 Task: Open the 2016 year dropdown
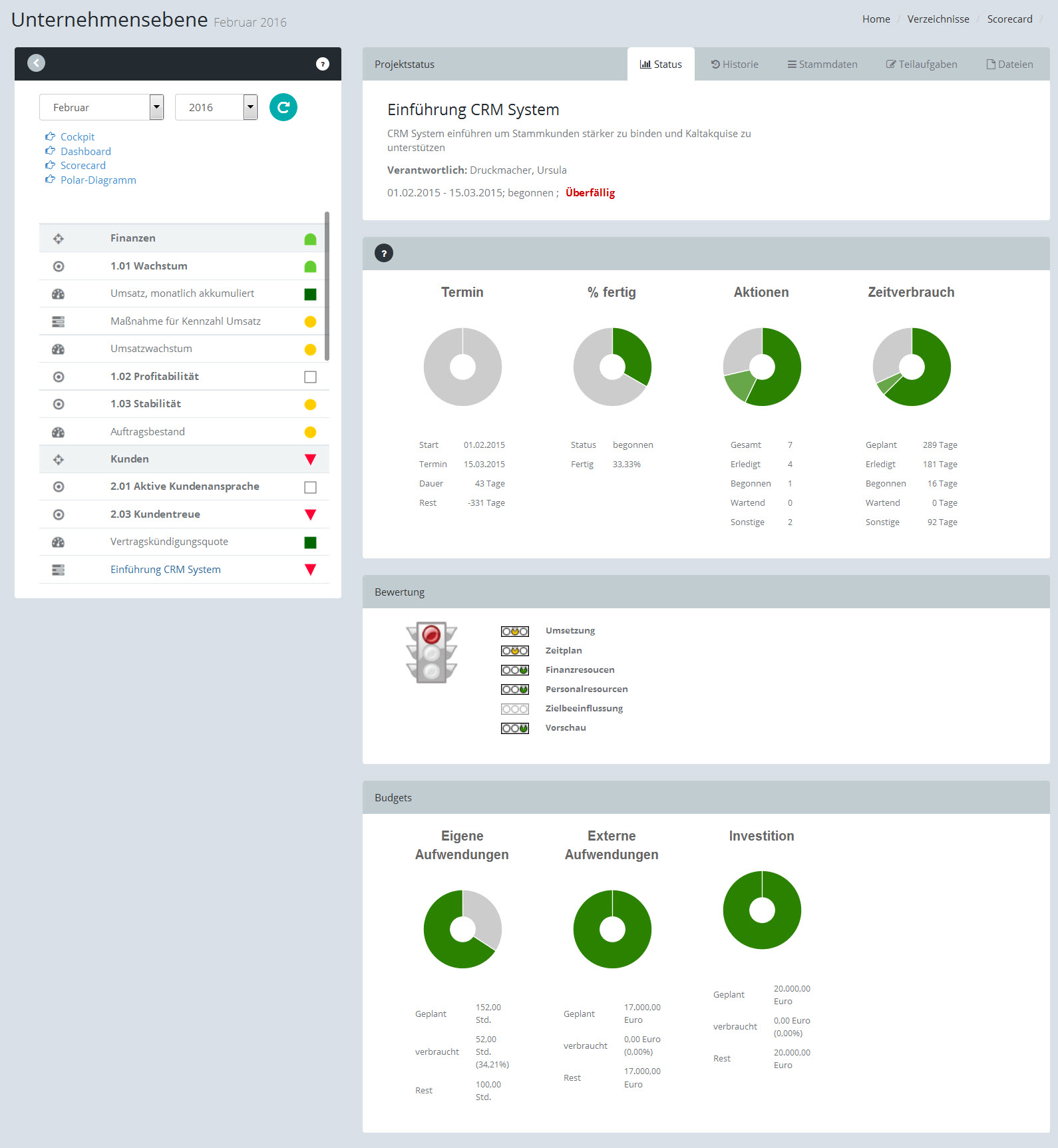[216, 107]
